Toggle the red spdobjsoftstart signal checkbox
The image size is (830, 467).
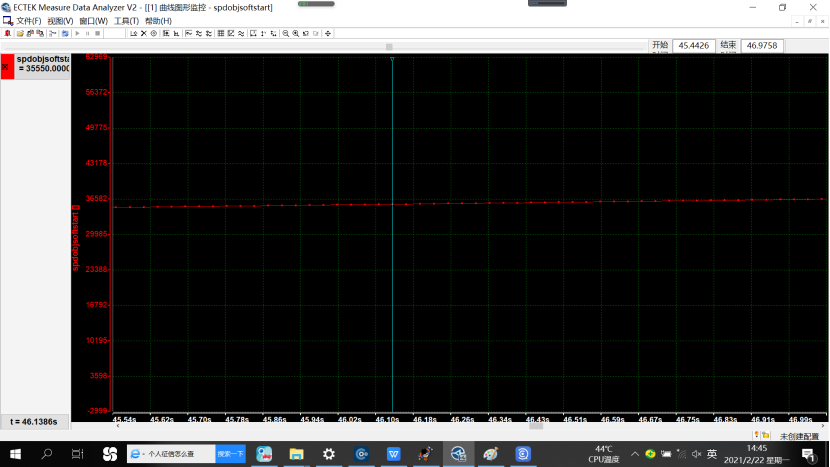5,67
